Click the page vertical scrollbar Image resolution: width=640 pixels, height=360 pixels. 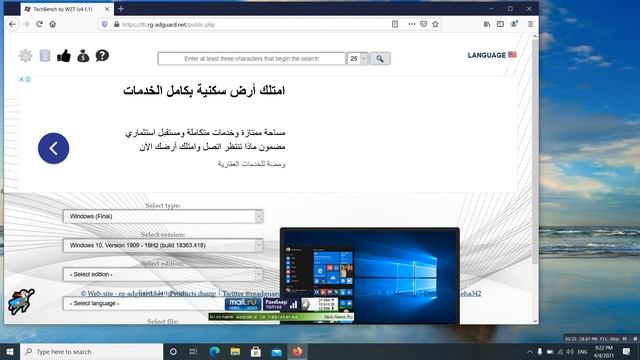pyautogui.click(x=535, y=151)
